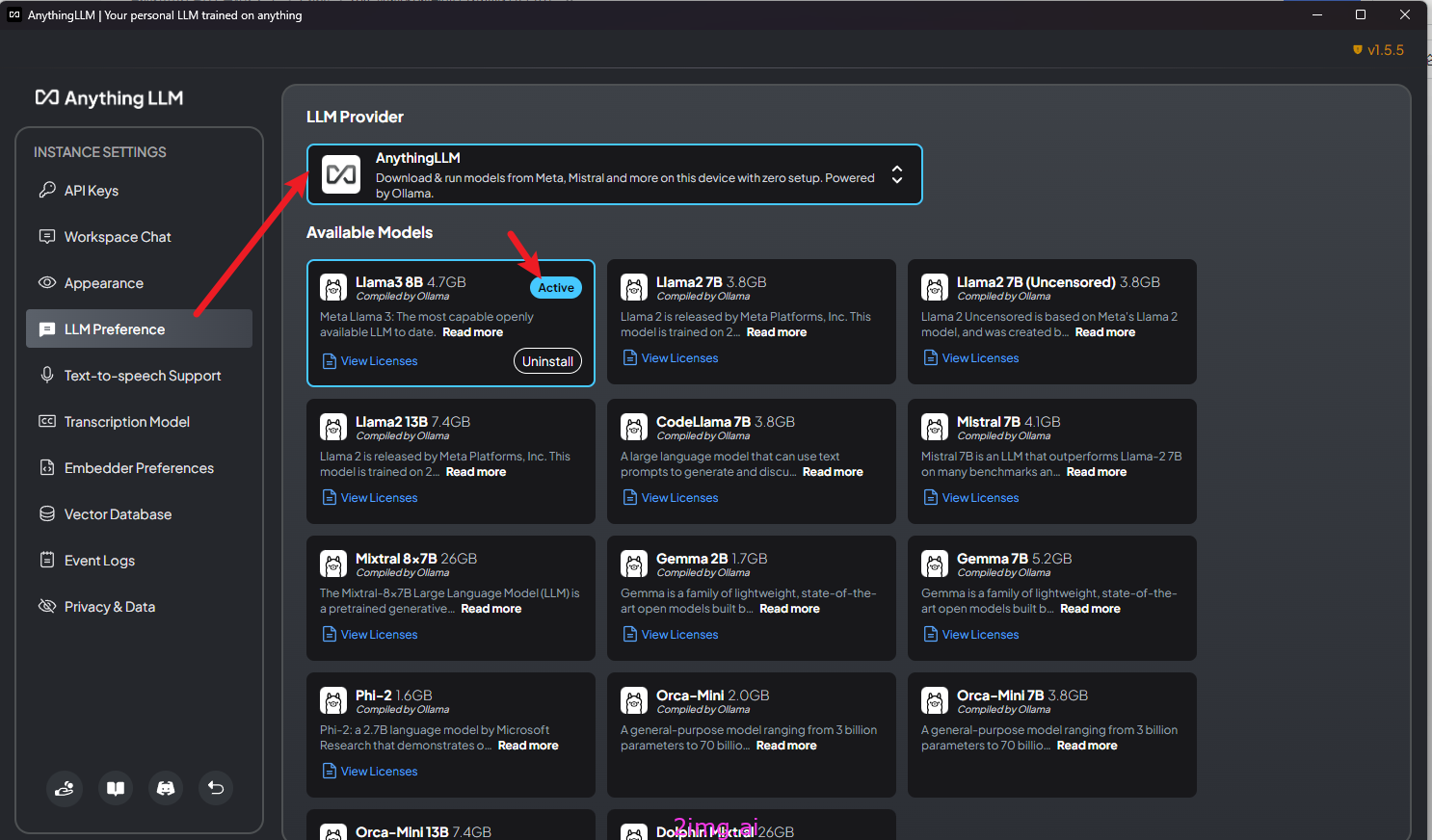Screen dimensions: 1432x840
Task: Open Transcription Model settings
Action: click(x=139, y=422)
